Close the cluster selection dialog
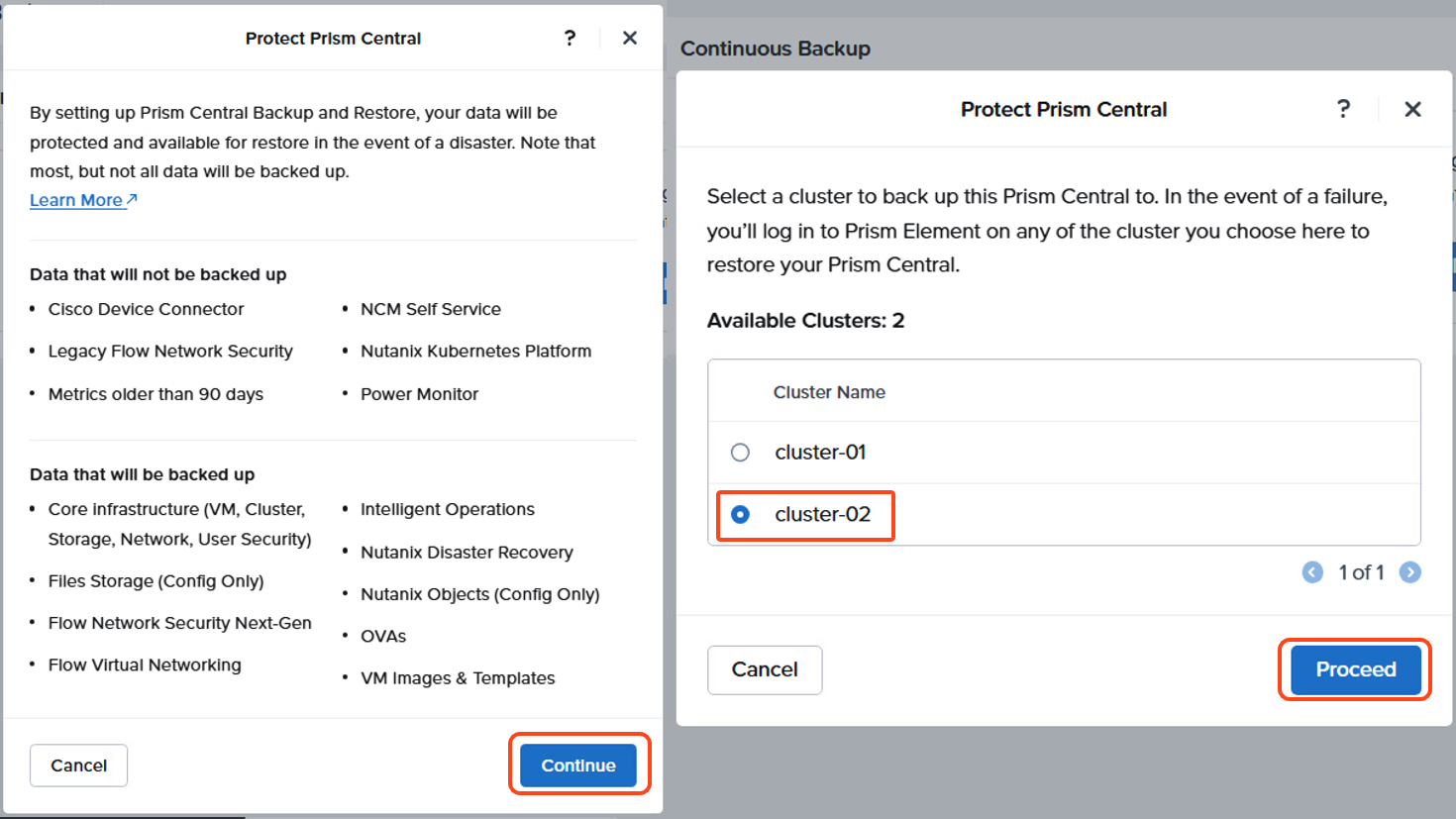 (x=1413, y=109)
